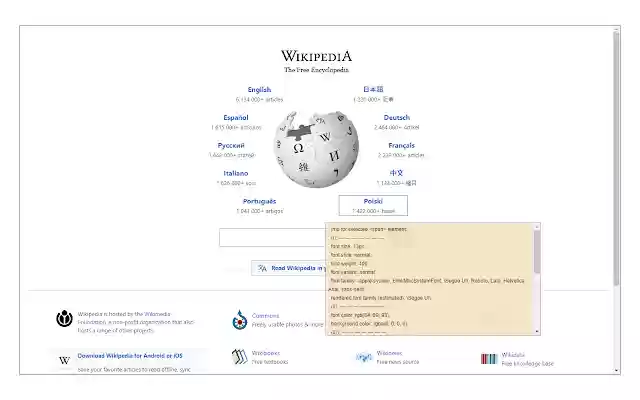Open the Wikinews project link

point(389,353)
